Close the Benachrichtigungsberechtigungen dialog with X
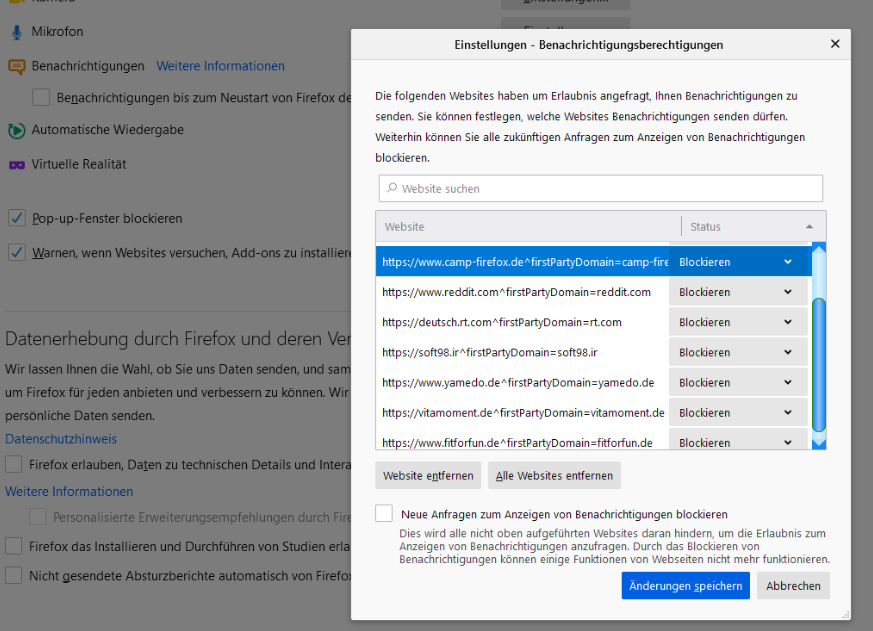 point(835,44)
